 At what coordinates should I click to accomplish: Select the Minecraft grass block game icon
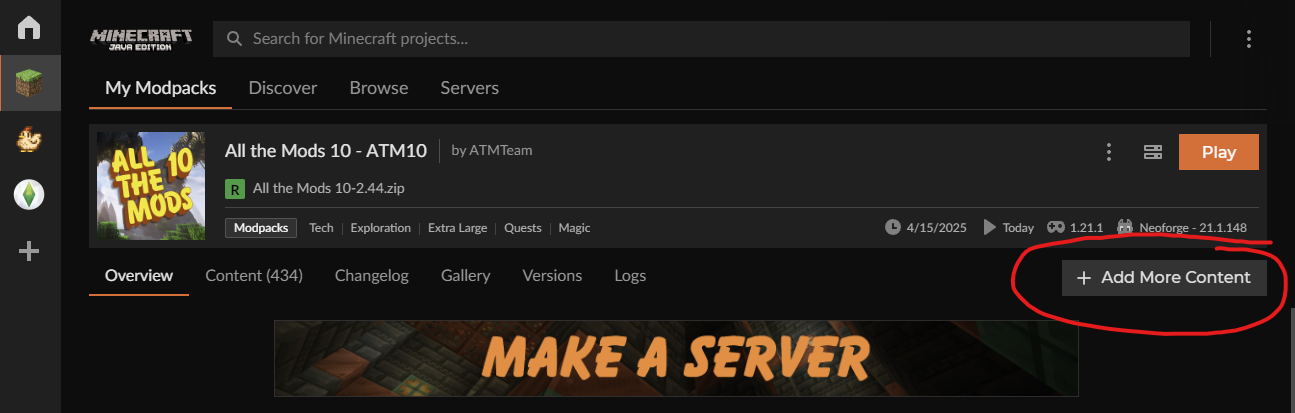(29, 83)
